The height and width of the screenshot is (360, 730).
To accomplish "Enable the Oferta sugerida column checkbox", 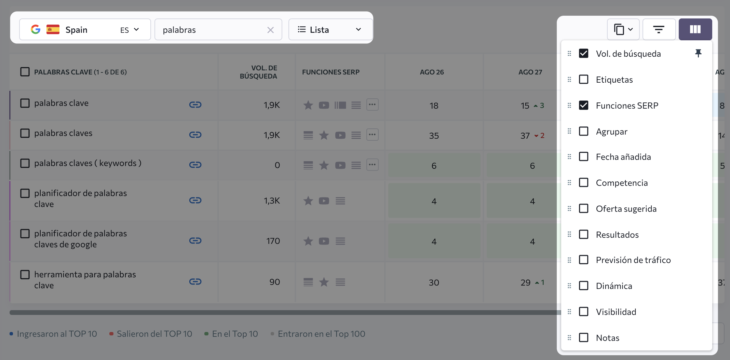I will click(583, 208).
